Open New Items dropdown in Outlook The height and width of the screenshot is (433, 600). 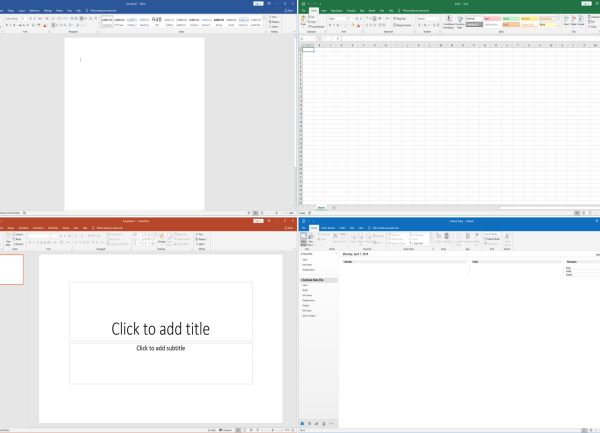tap(311, 239)
